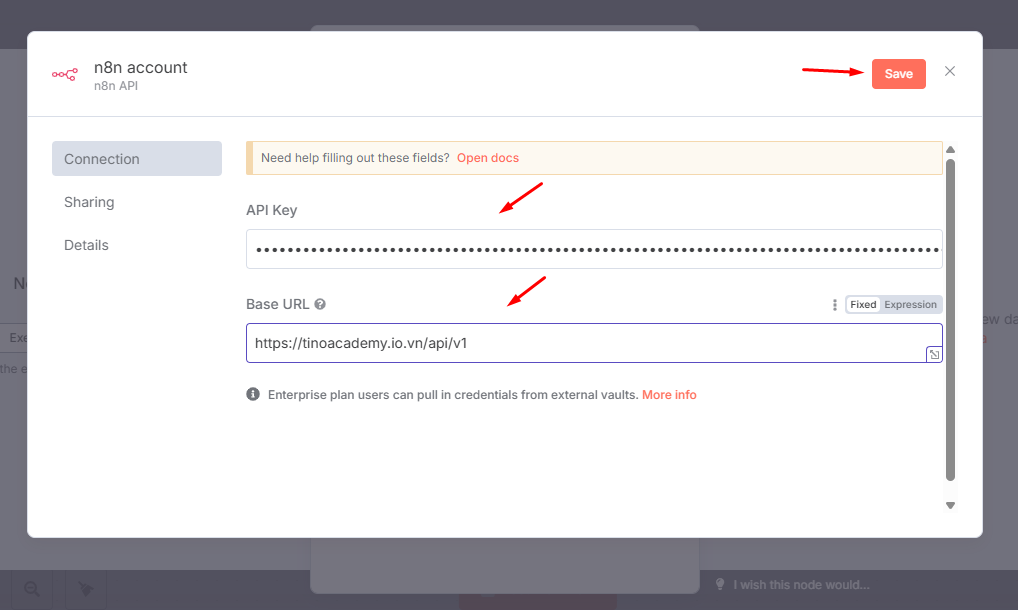Click the n8n account credential name
Screen dimensions: 1018x610
[x=140, y=67]
